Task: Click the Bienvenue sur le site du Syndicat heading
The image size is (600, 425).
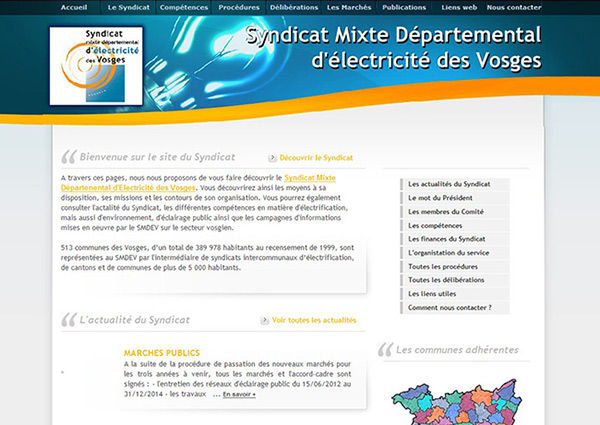Action: pyautogui.click(x=157, y=157)
